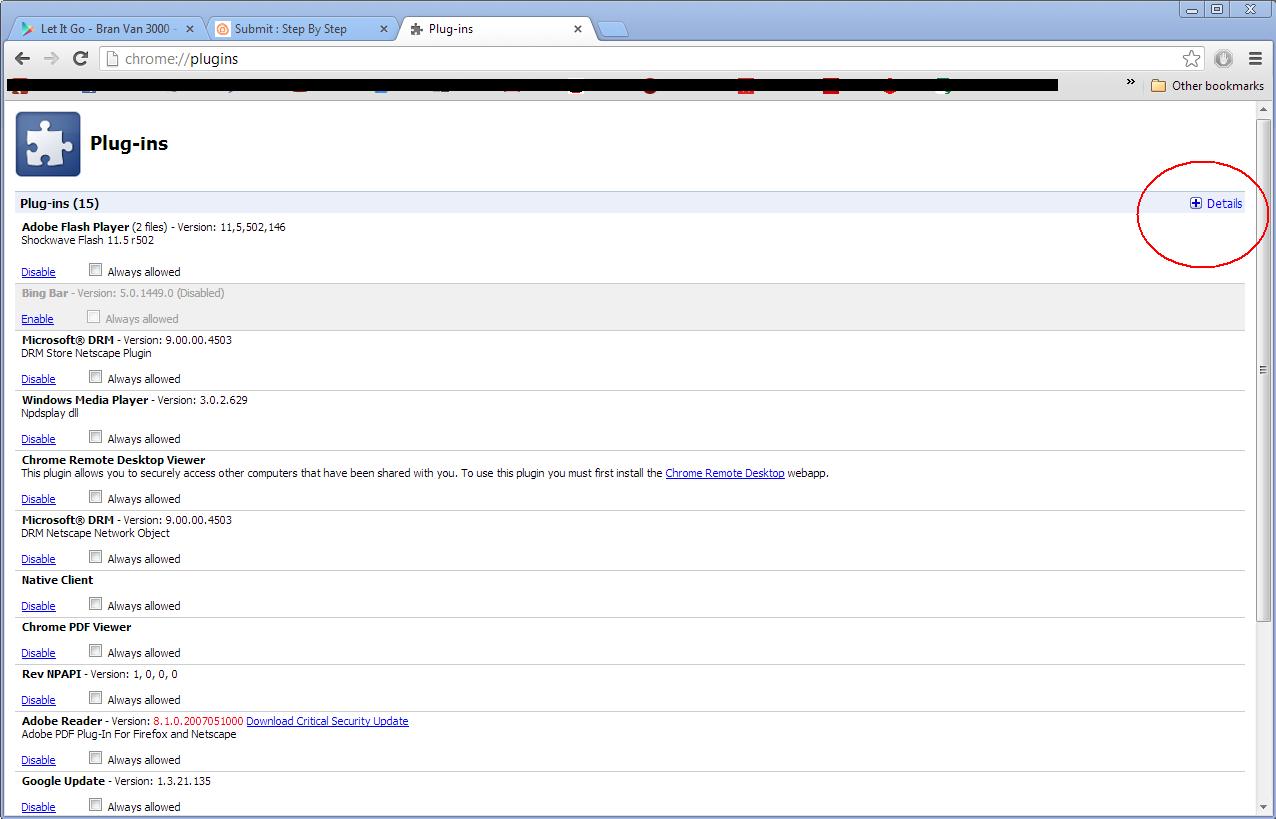The image size is (1276, 819).
Task: Open a new tab with the new-tab button
Action: click(x=612, y=29)
